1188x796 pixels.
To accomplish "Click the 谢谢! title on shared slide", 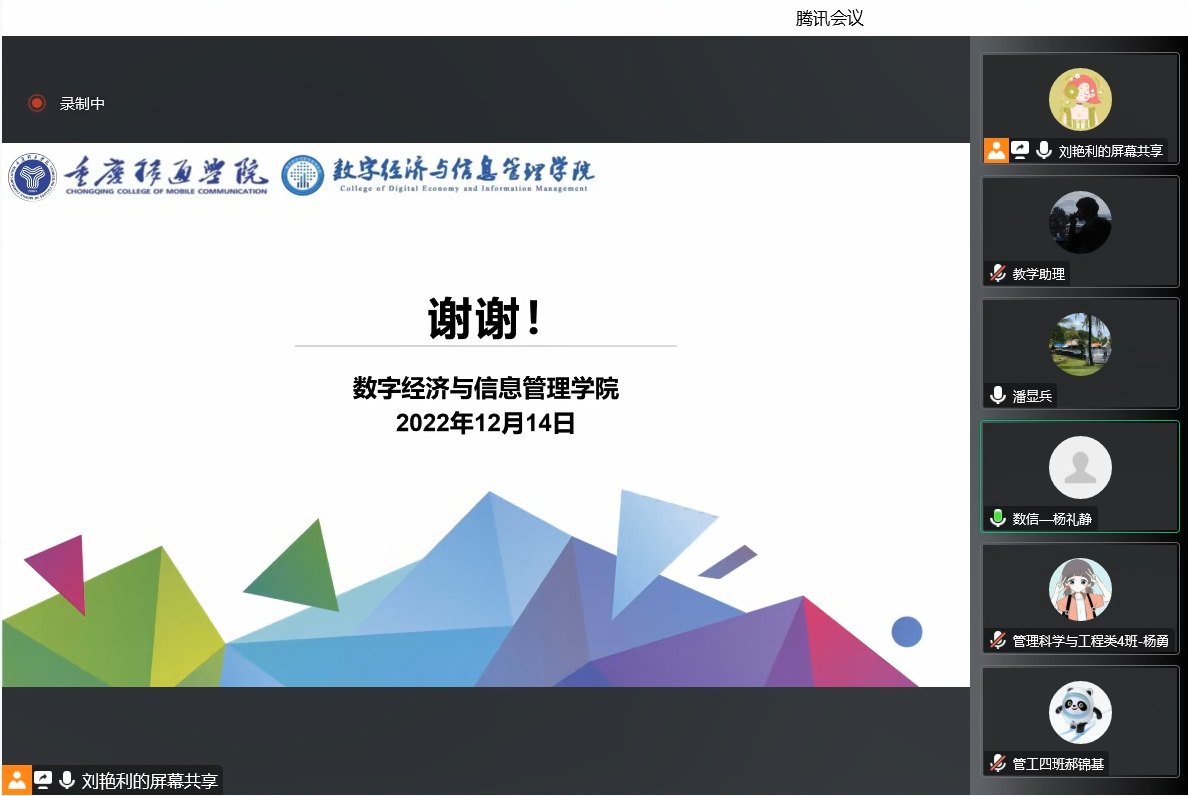I will (485, 319).
